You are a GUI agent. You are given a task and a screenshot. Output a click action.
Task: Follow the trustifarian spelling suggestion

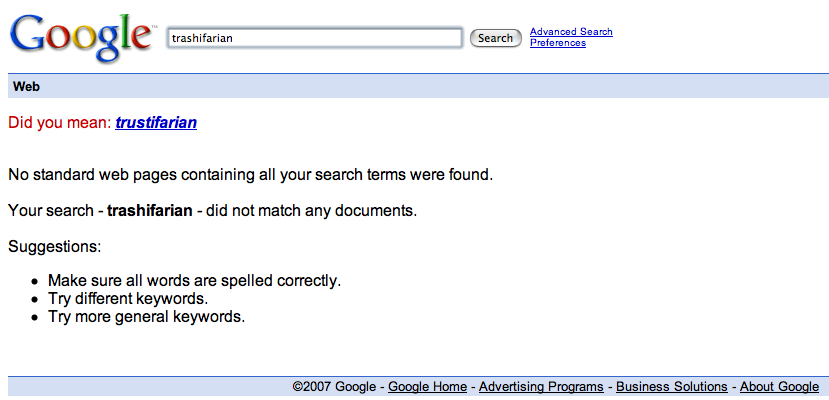156,123
